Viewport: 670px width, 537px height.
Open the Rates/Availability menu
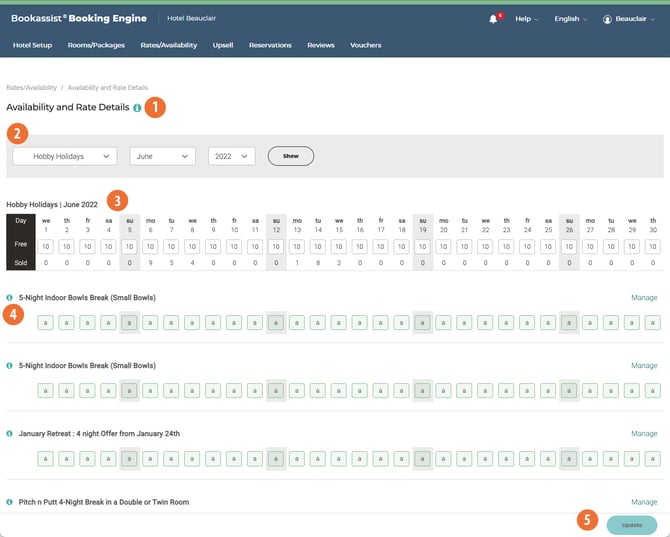pyautogui.click(x=168, y=45)
